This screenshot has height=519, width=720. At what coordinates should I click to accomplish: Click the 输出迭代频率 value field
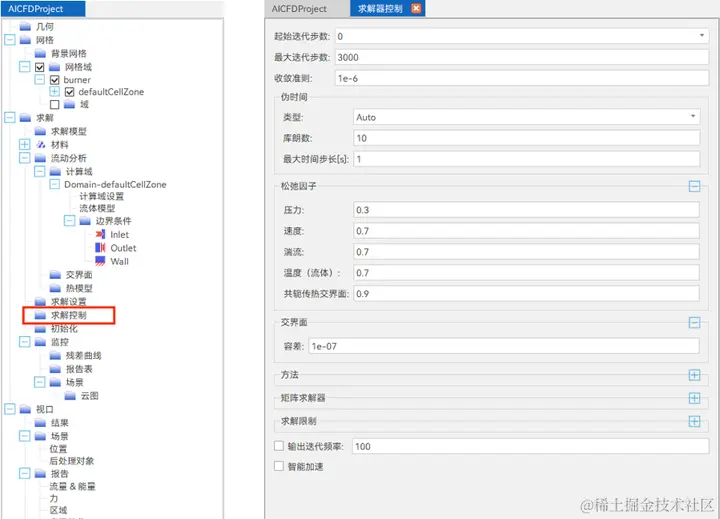coord(530,446)
